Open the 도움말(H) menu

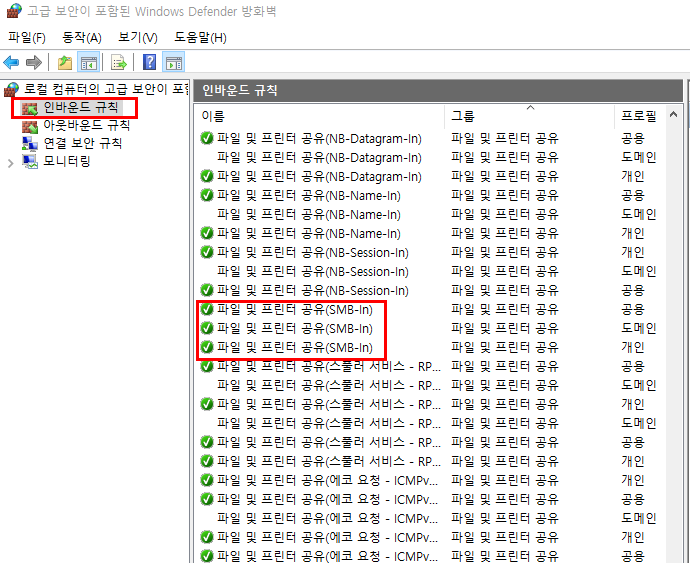(200, 38)
